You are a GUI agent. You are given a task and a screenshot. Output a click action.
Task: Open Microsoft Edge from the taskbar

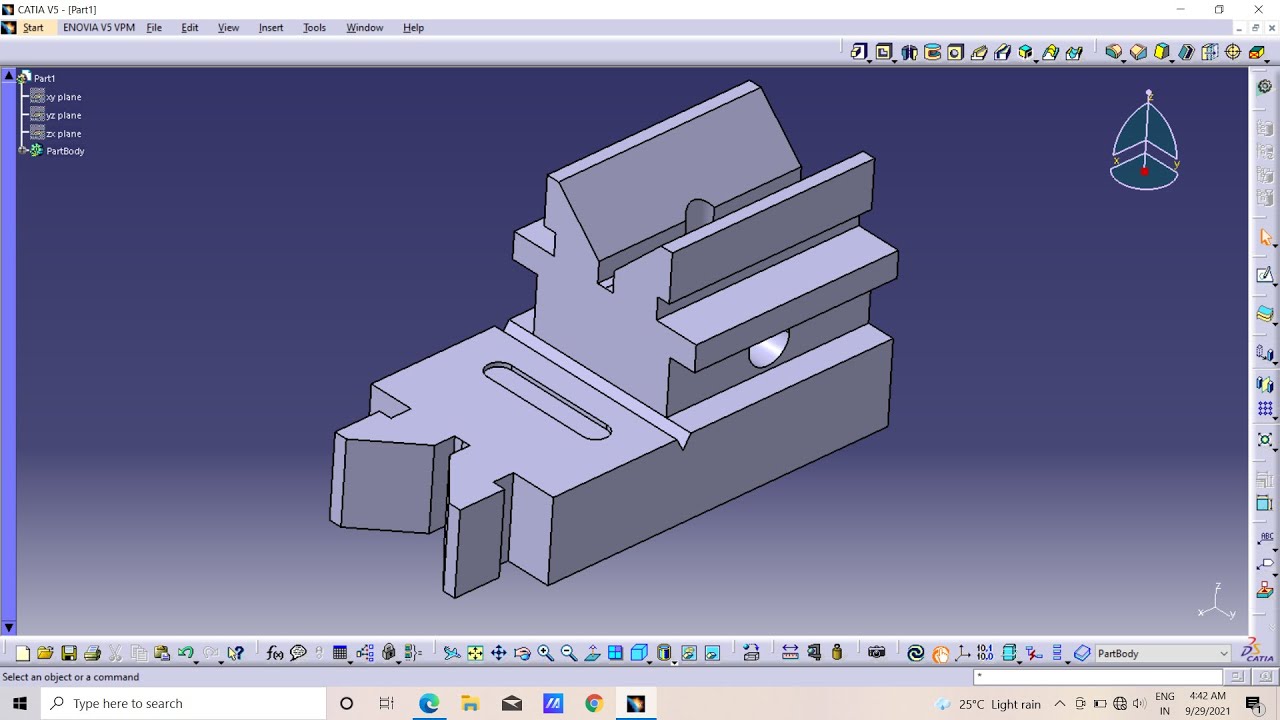429,704
